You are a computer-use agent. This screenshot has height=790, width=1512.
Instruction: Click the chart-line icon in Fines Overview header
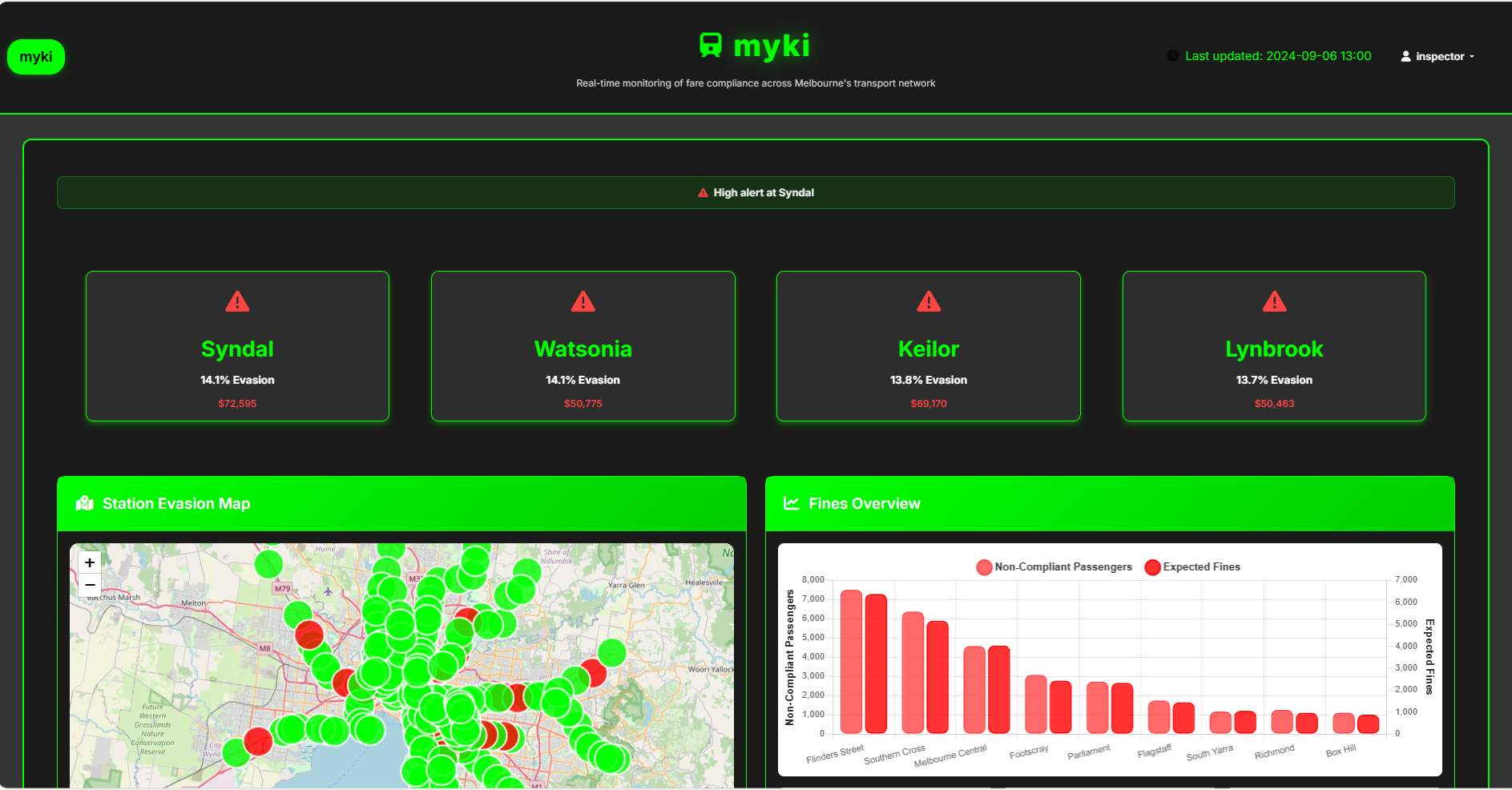792,503
